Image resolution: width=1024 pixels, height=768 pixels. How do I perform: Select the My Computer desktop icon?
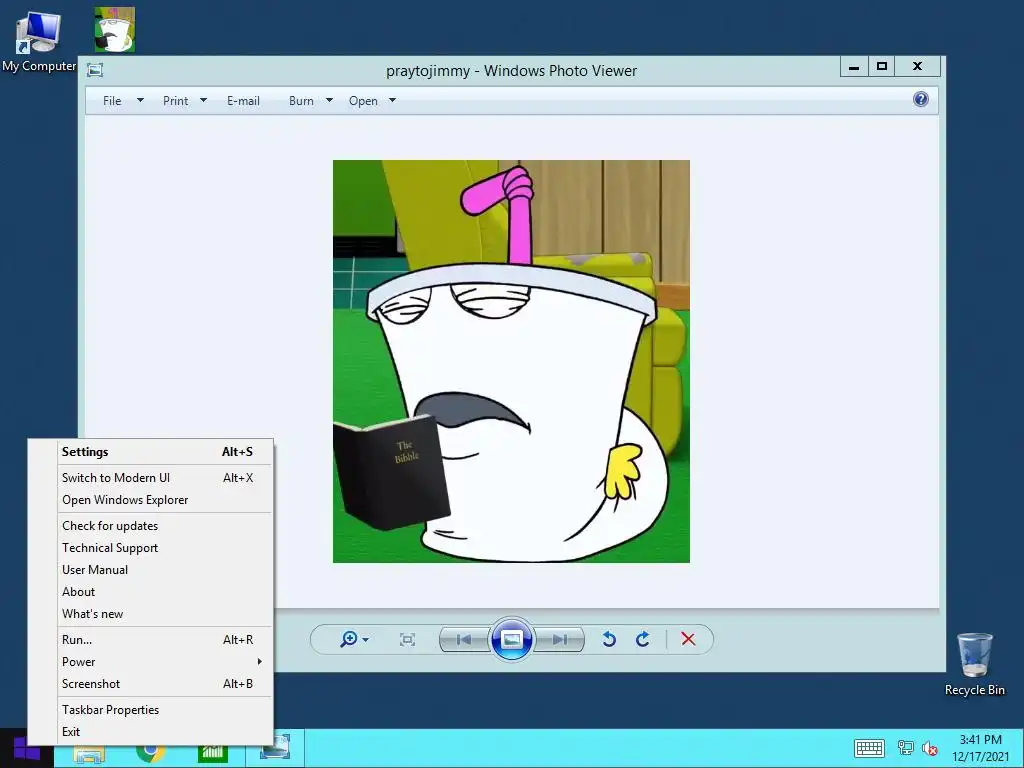click(39, 40)
